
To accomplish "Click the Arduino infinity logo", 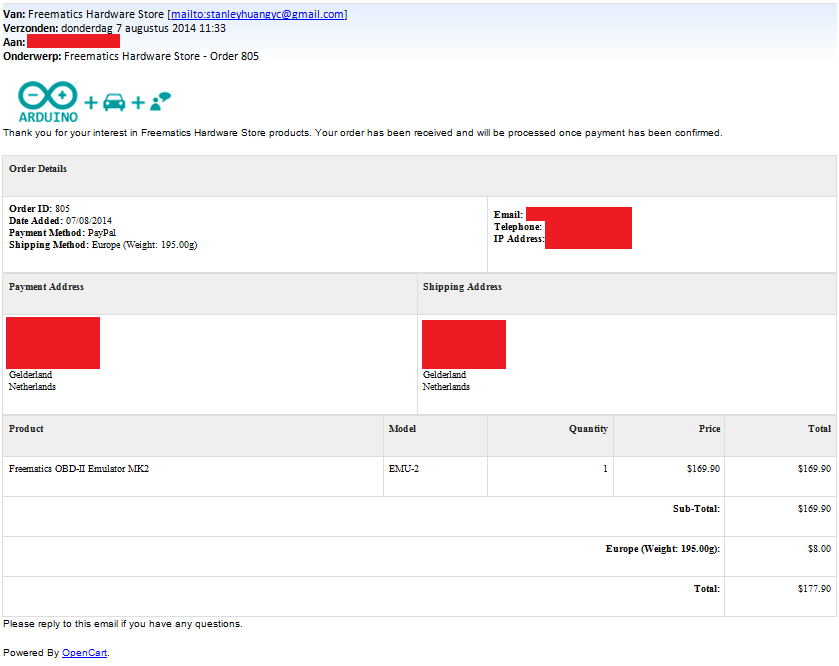I will click(x=48, y=102).
